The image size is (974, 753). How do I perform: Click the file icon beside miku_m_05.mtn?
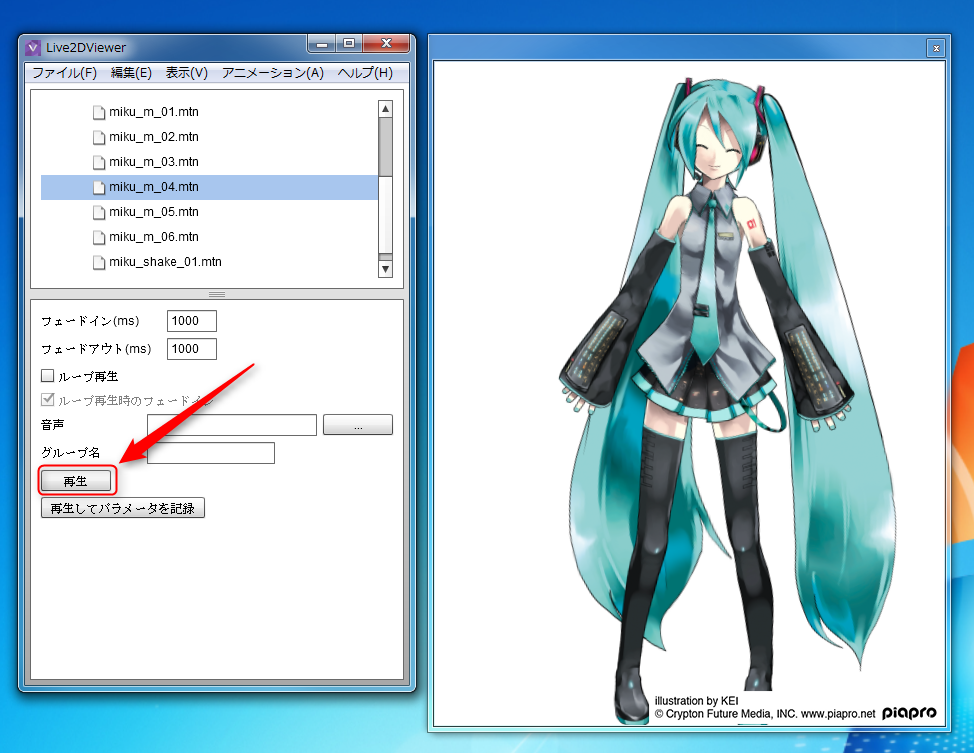pyautogui.click(x=98, y=212)
